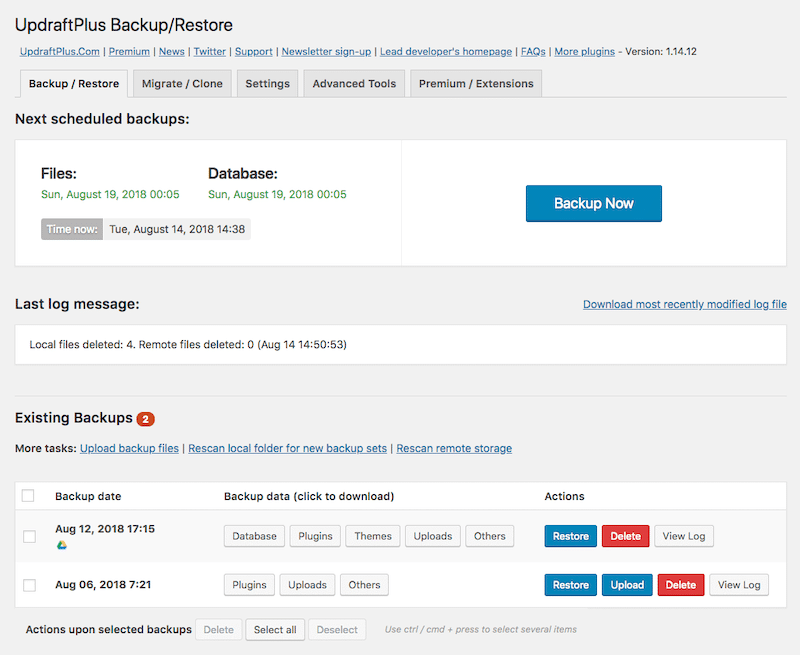Switch to the Migrate / Clone tab
The width and height of the screenshot is (800, 655).
[181, 84]
